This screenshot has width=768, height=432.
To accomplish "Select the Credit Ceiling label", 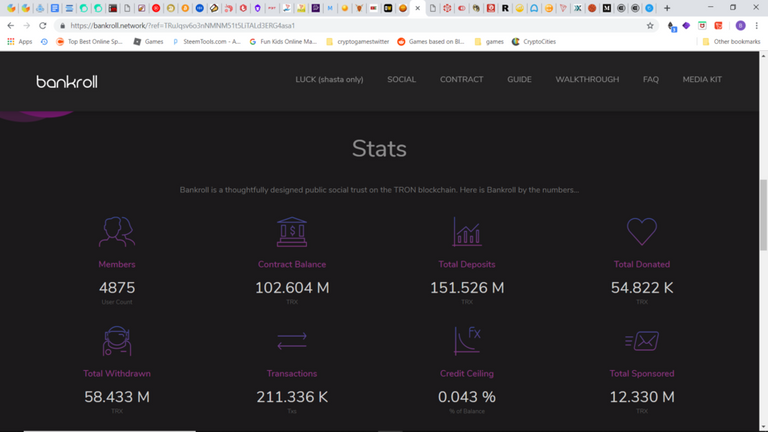I will pyautogui.click(x=467, y=374).
